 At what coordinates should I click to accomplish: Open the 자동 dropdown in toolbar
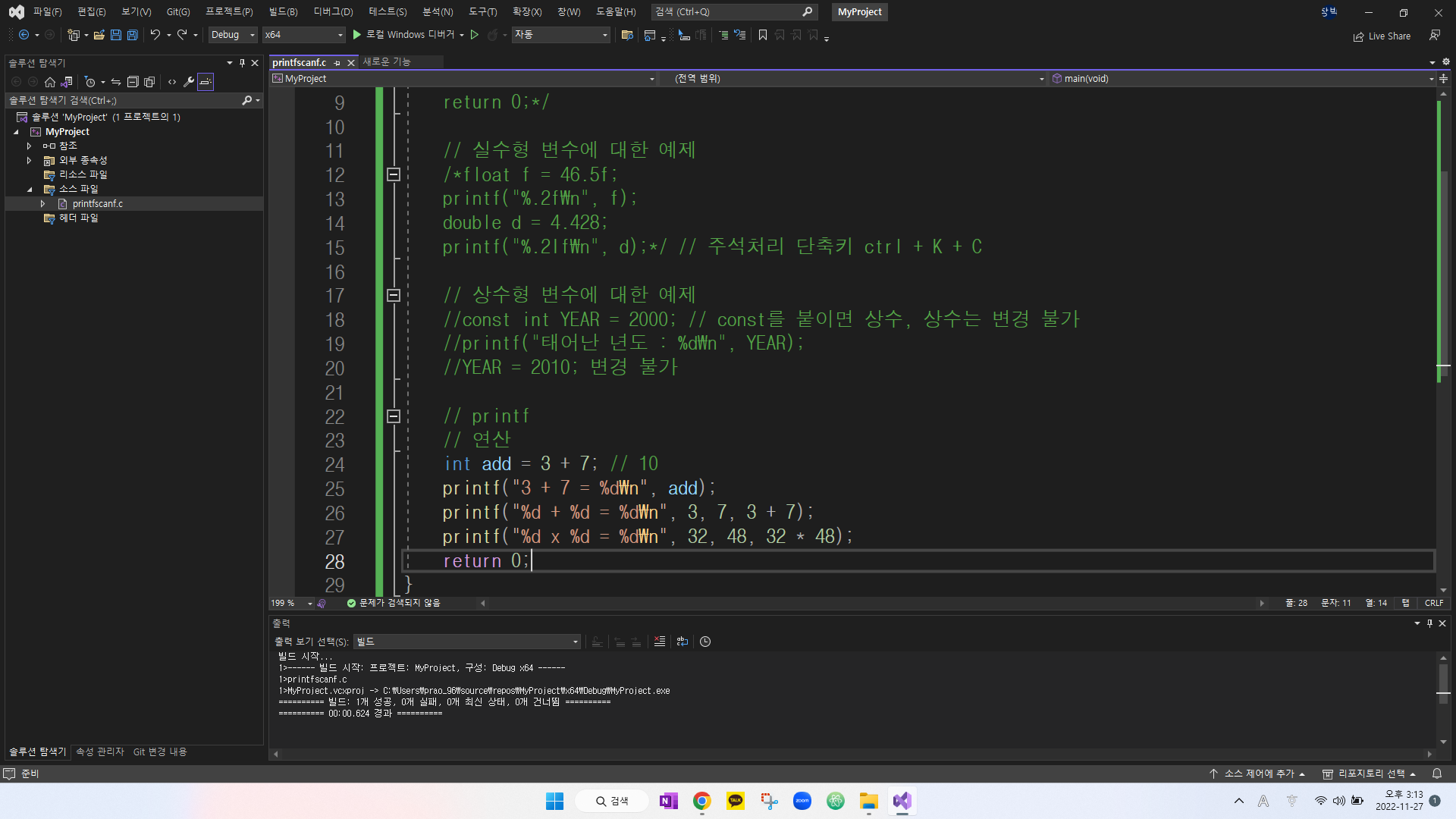point(560,35)
